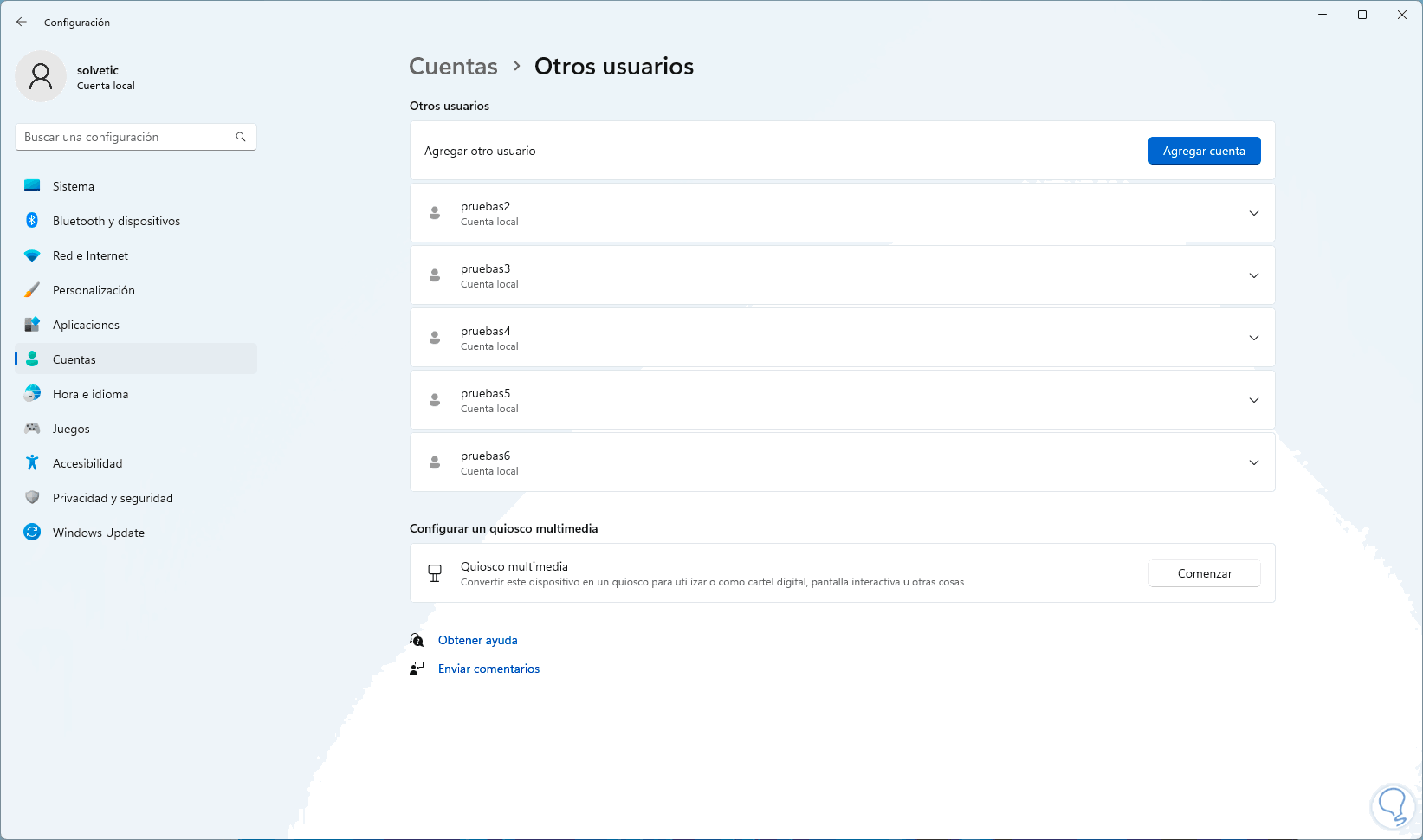Switch to the Cuentas section

tap(74, 359)
